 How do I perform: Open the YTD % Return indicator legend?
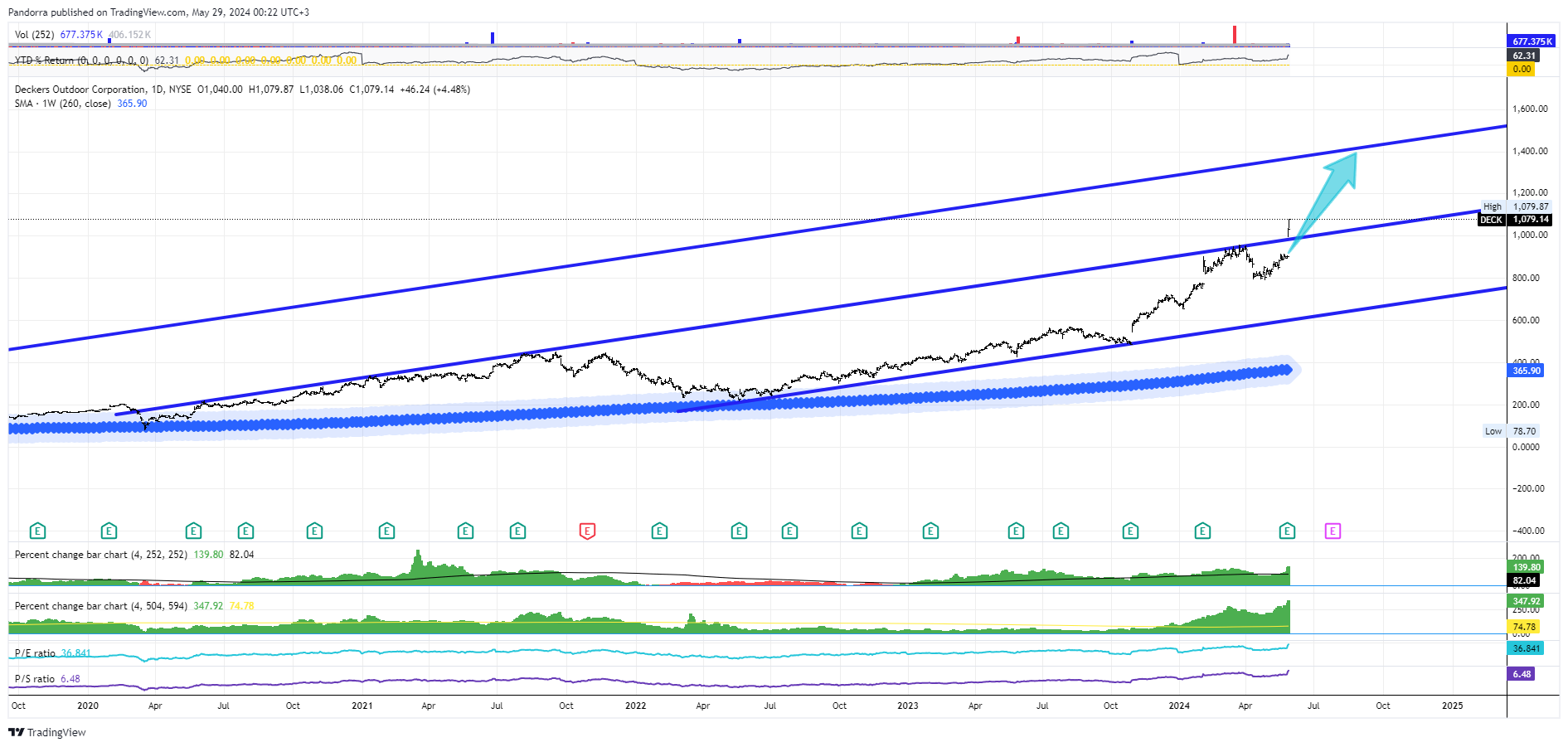tap(81, 61)
